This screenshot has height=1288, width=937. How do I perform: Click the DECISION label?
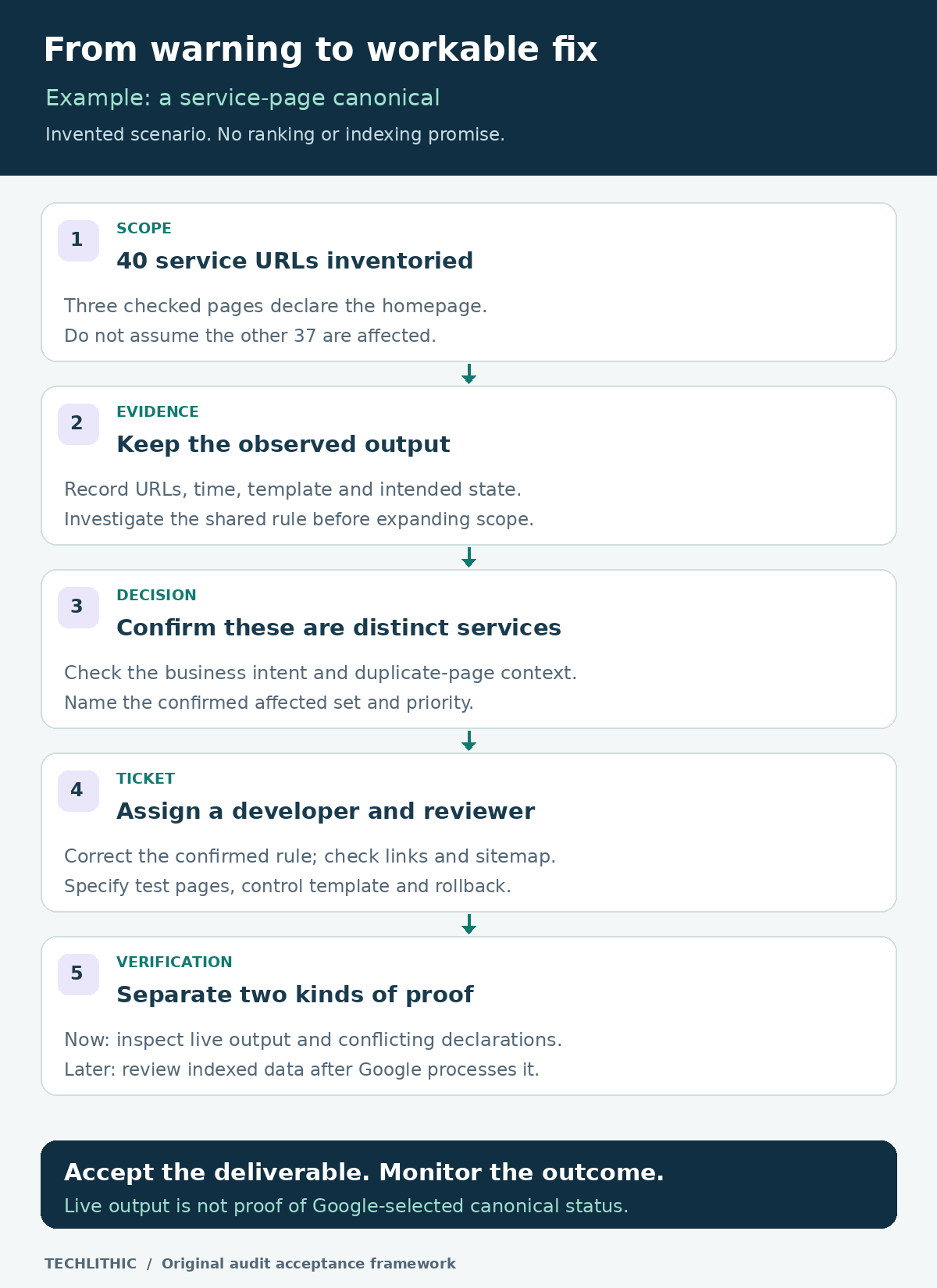(156, 596)
